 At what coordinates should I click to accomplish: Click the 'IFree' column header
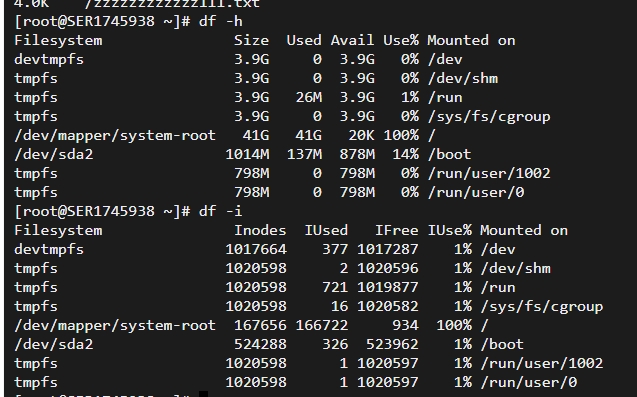coord(396,230)
